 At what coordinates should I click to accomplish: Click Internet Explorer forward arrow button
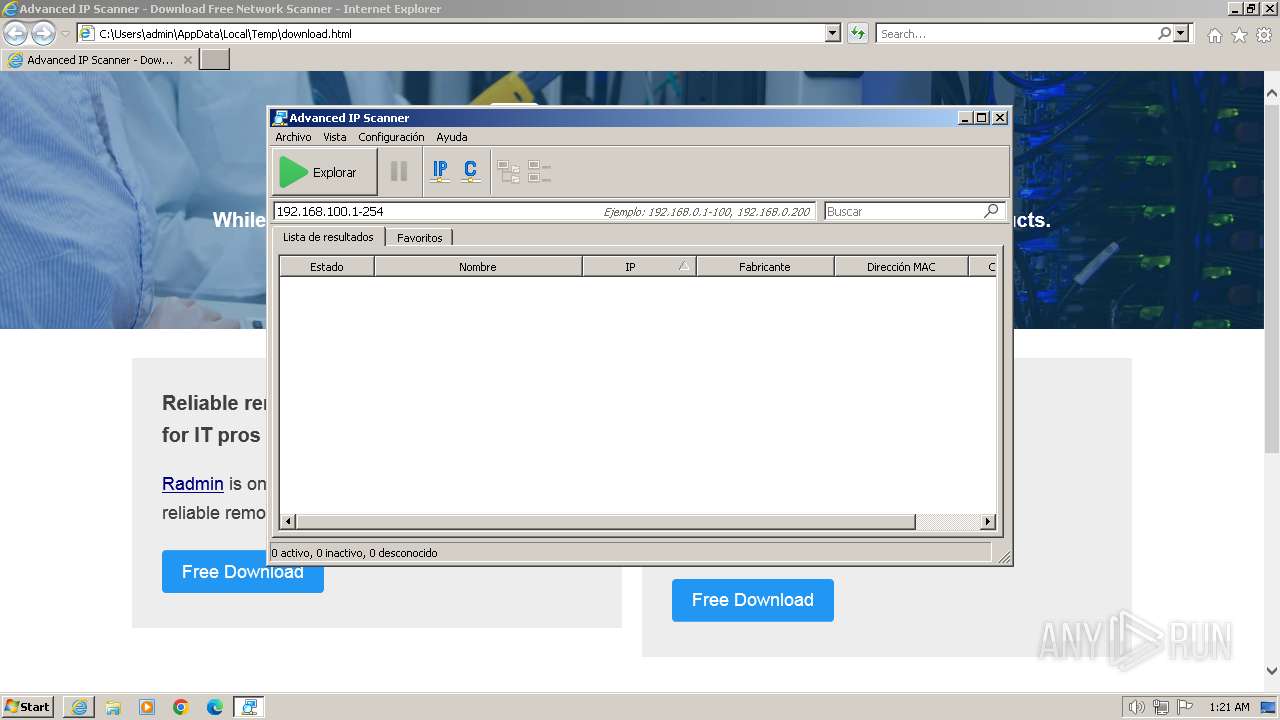[x=43, y=33]
